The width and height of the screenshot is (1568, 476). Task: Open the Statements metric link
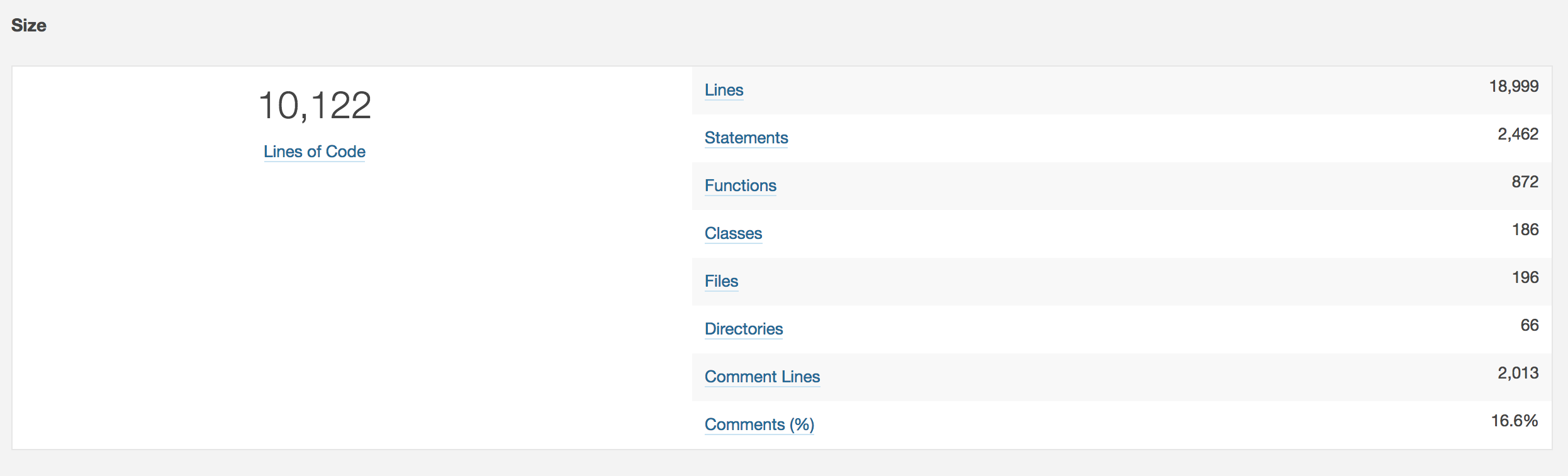pyautogui.click(x=746, y=138)
